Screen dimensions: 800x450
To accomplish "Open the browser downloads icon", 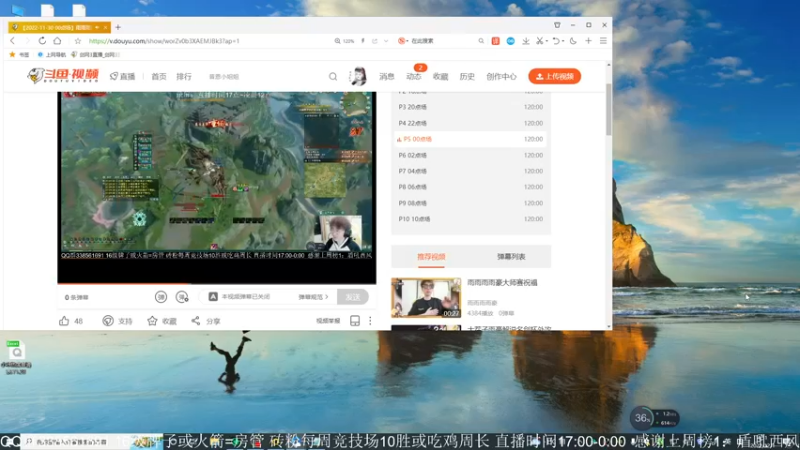I will pyautogui.click(x=526, y=41).
